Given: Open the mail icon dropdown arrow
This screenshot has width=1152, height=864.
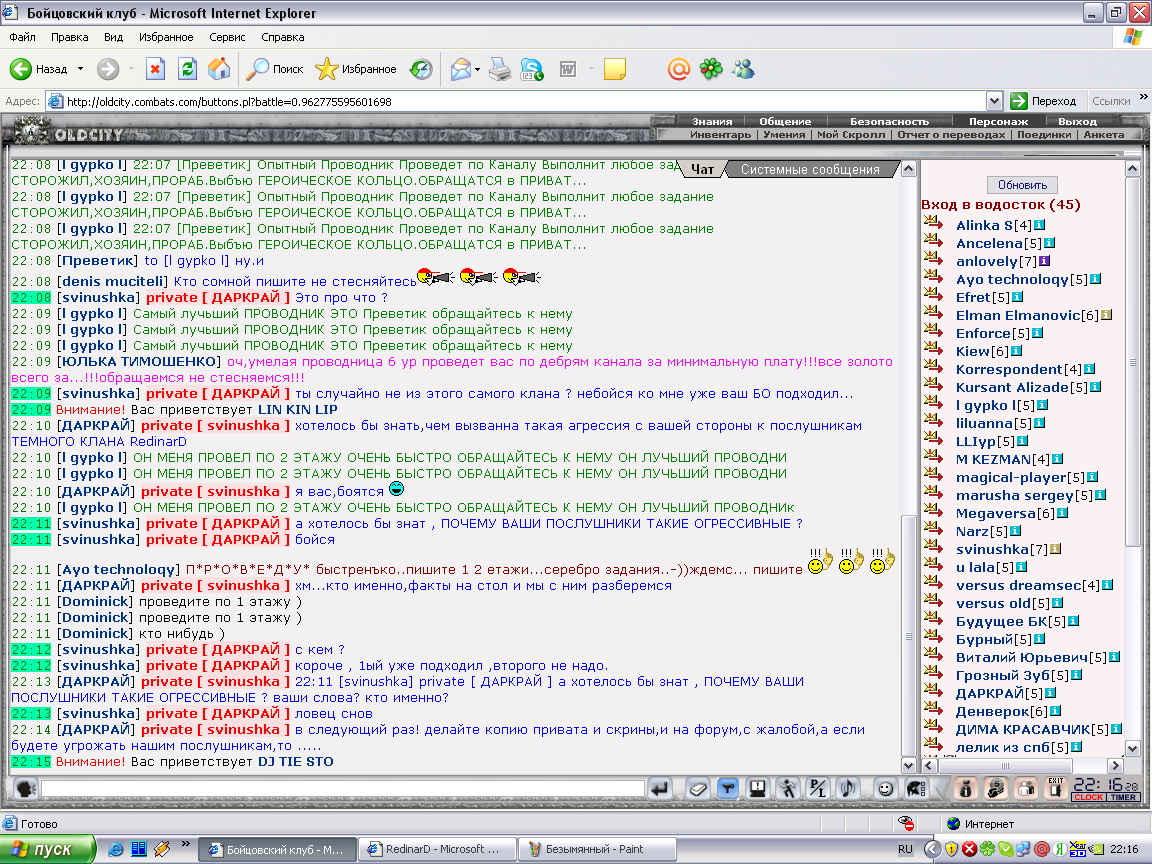Looking at the screenshot, I should pyautogui.click(x=478, y=69).
